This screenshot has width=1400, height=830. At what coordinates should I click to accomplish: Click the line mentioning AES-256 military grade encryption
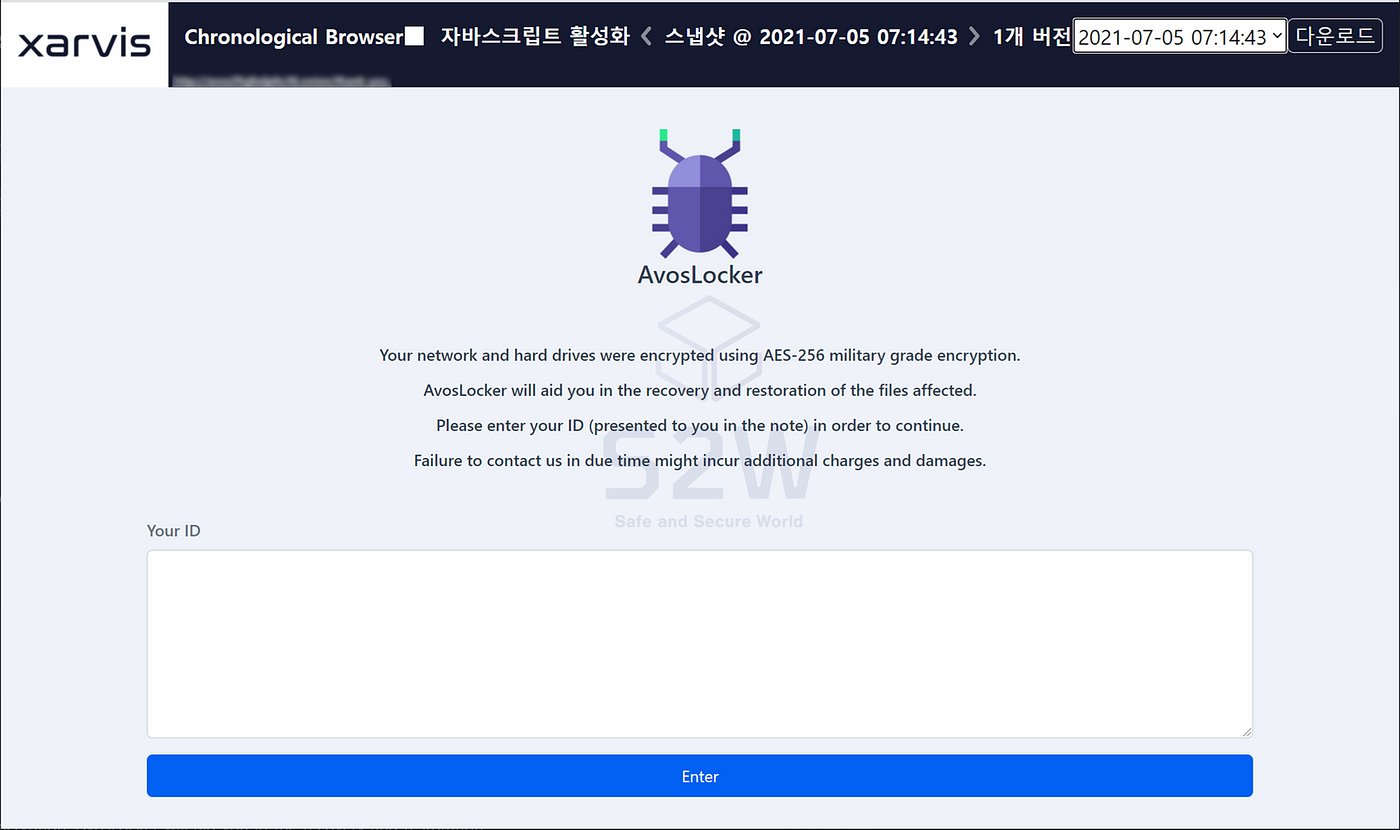coord(700,355)
